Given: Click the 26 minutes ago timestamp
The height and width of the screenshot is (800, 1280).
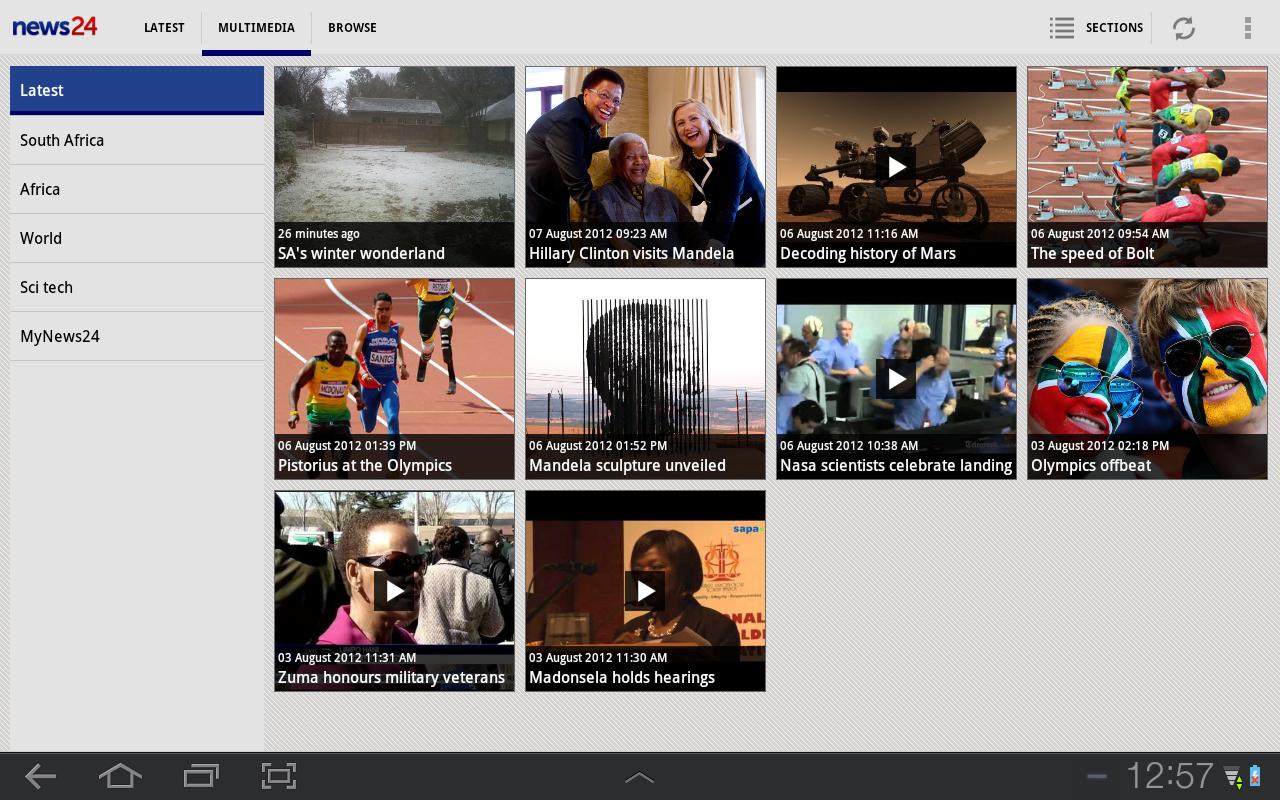Looking at the screenshot, I should 319,234.
